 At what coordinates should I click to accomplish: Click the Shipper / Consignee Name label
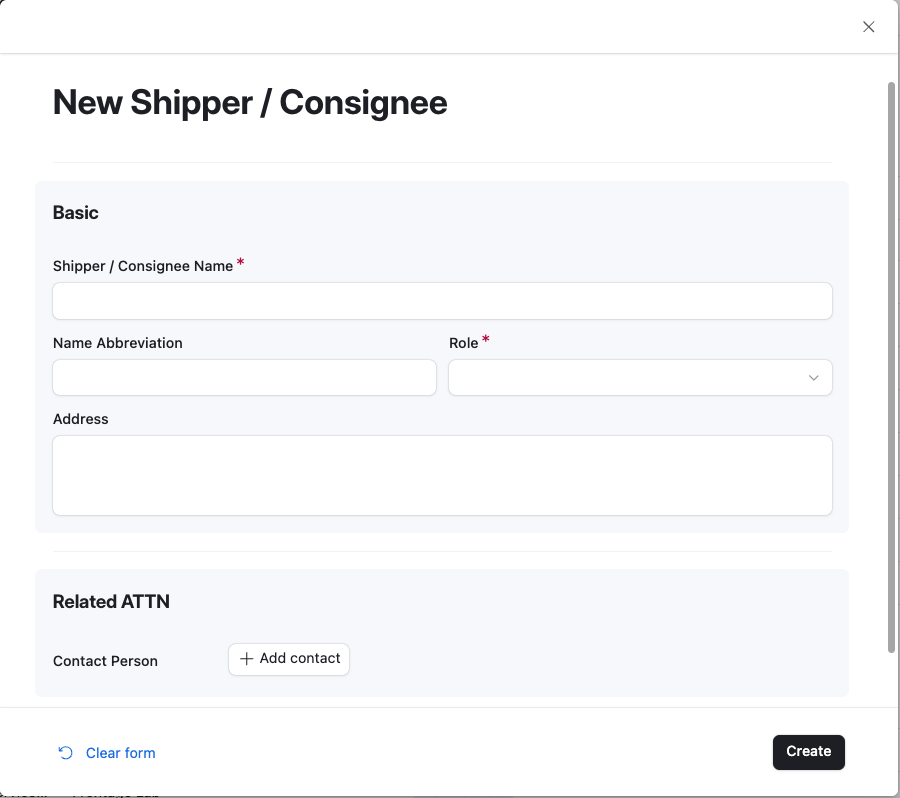(143, 266)
